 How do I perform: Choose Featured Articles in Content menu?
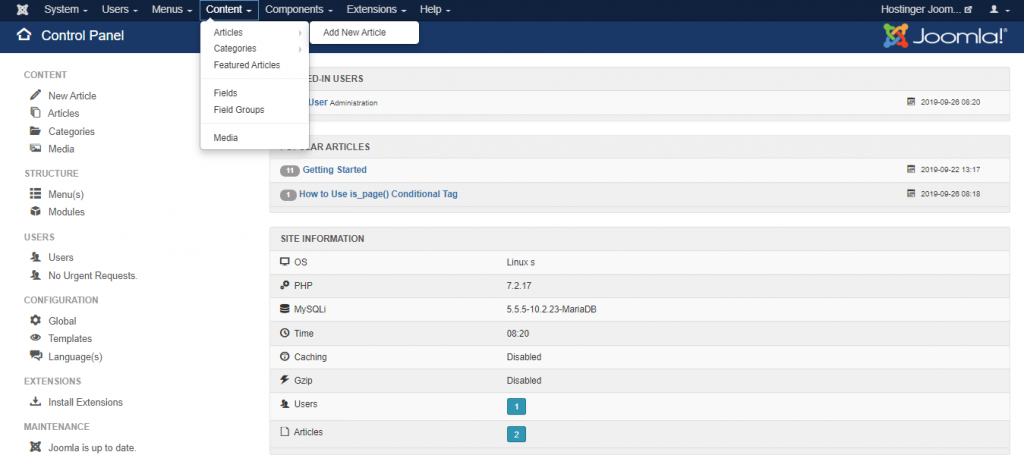coord(246,65)
